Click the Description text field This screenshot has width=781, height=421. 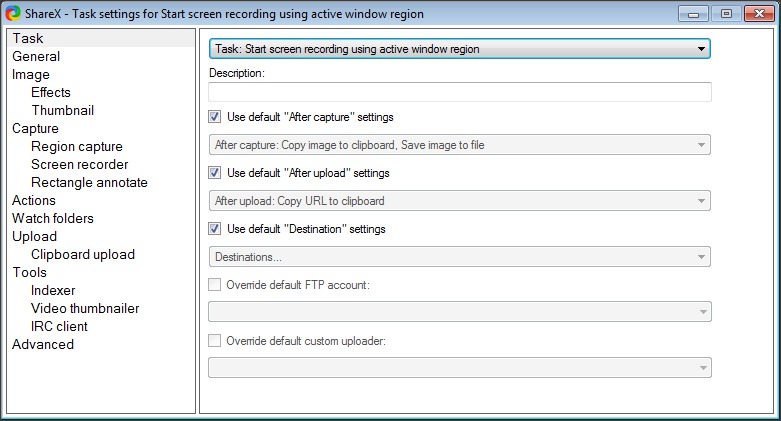point(459,92)
